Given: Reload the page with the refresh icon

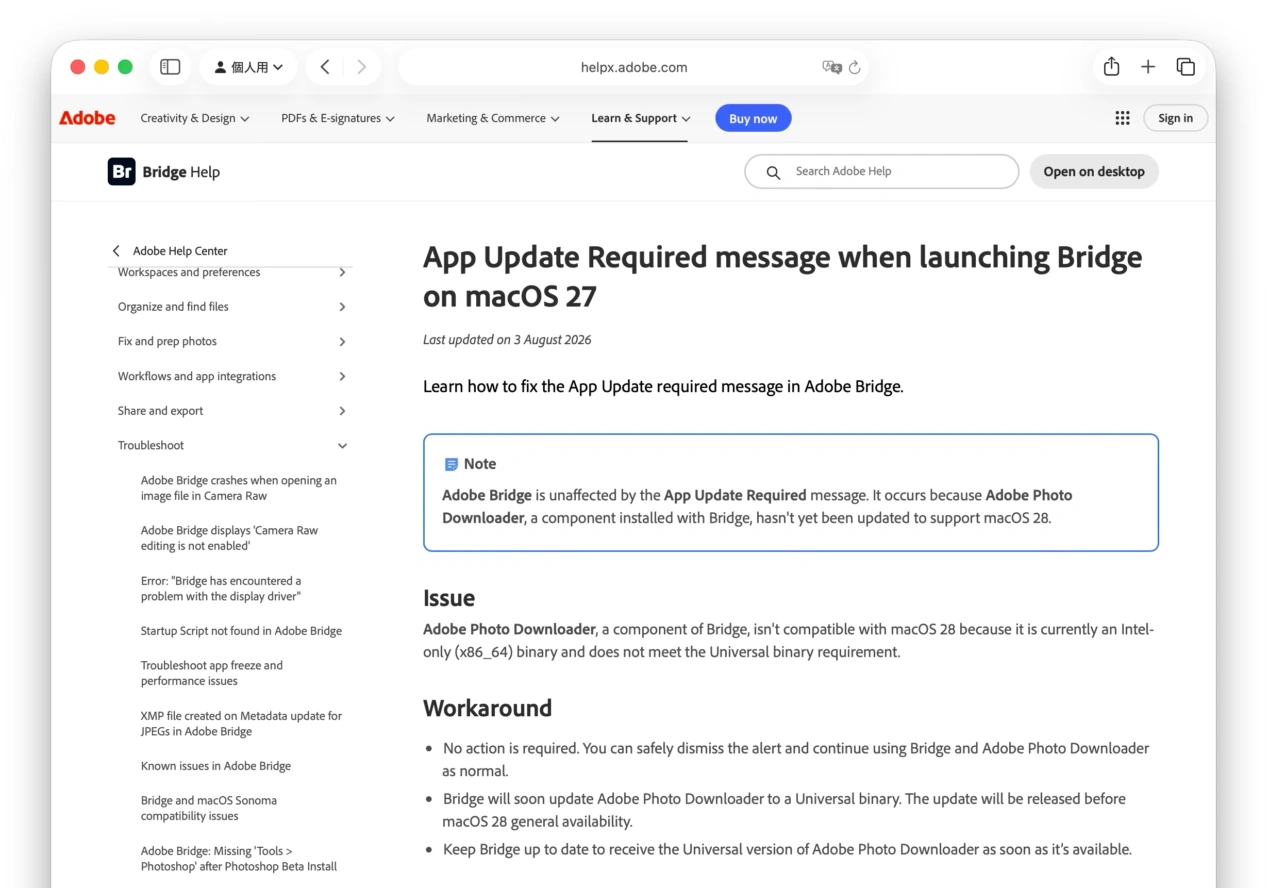Looking at the screenshot, I should tap(855, 68).
